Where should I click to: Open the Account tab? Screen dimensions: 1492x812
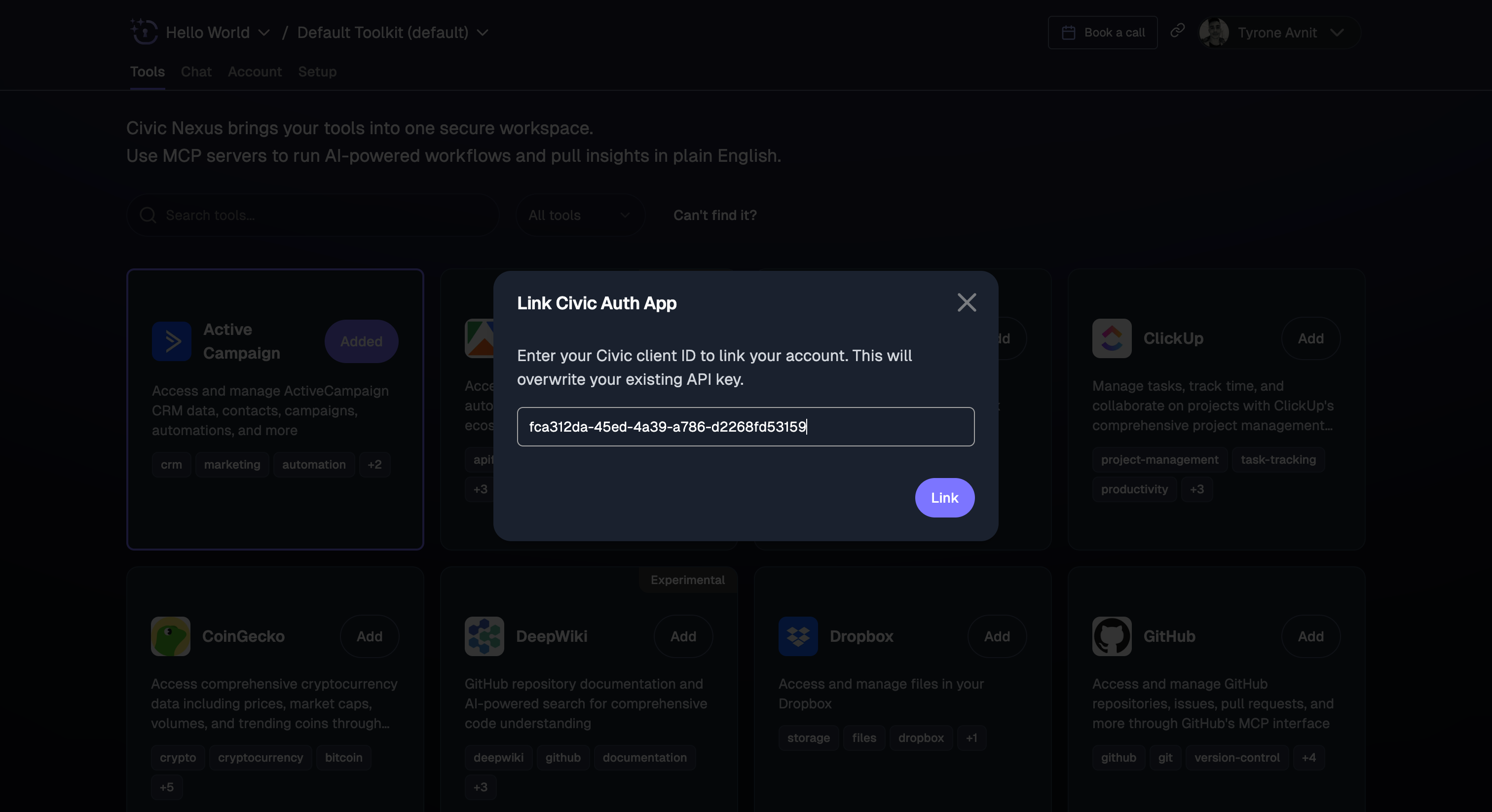point(255,71)
